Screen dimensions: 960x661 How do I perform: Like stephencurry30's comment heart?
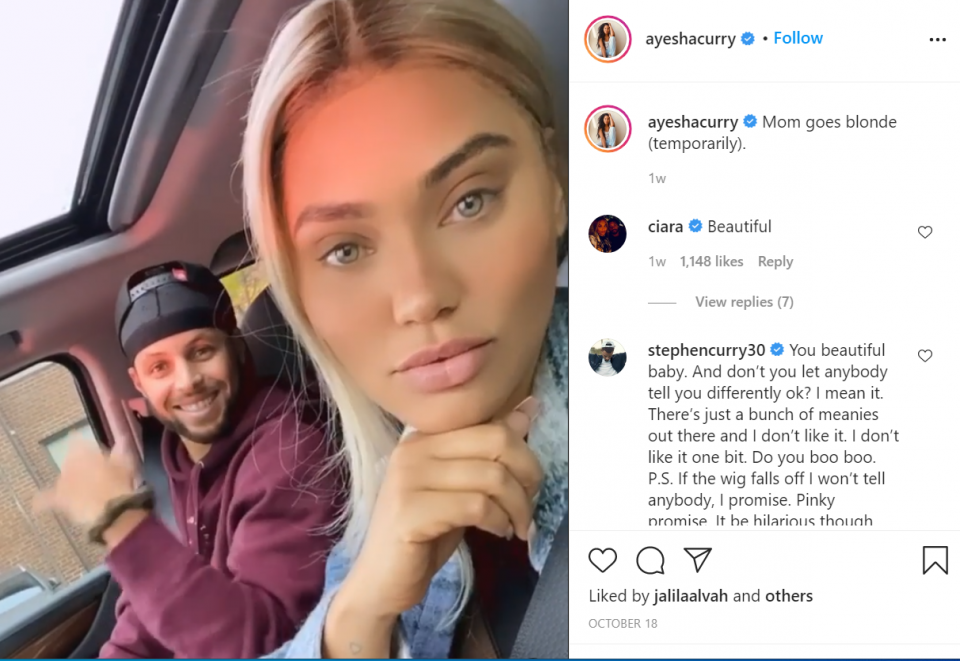[x=924, y=356]
